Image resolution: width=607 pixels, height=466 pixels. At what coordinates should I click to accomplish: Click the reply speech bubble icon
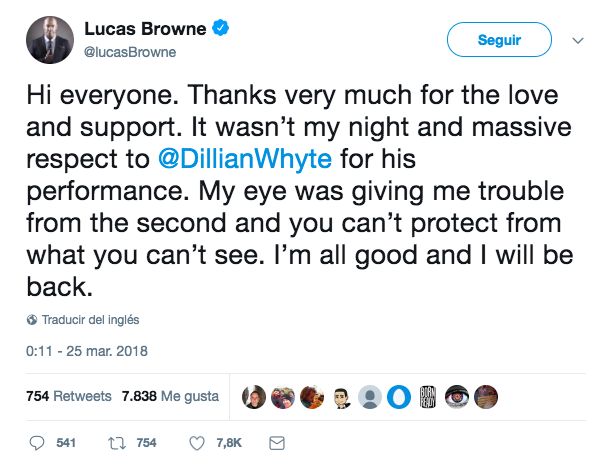[x=38, y=442]
